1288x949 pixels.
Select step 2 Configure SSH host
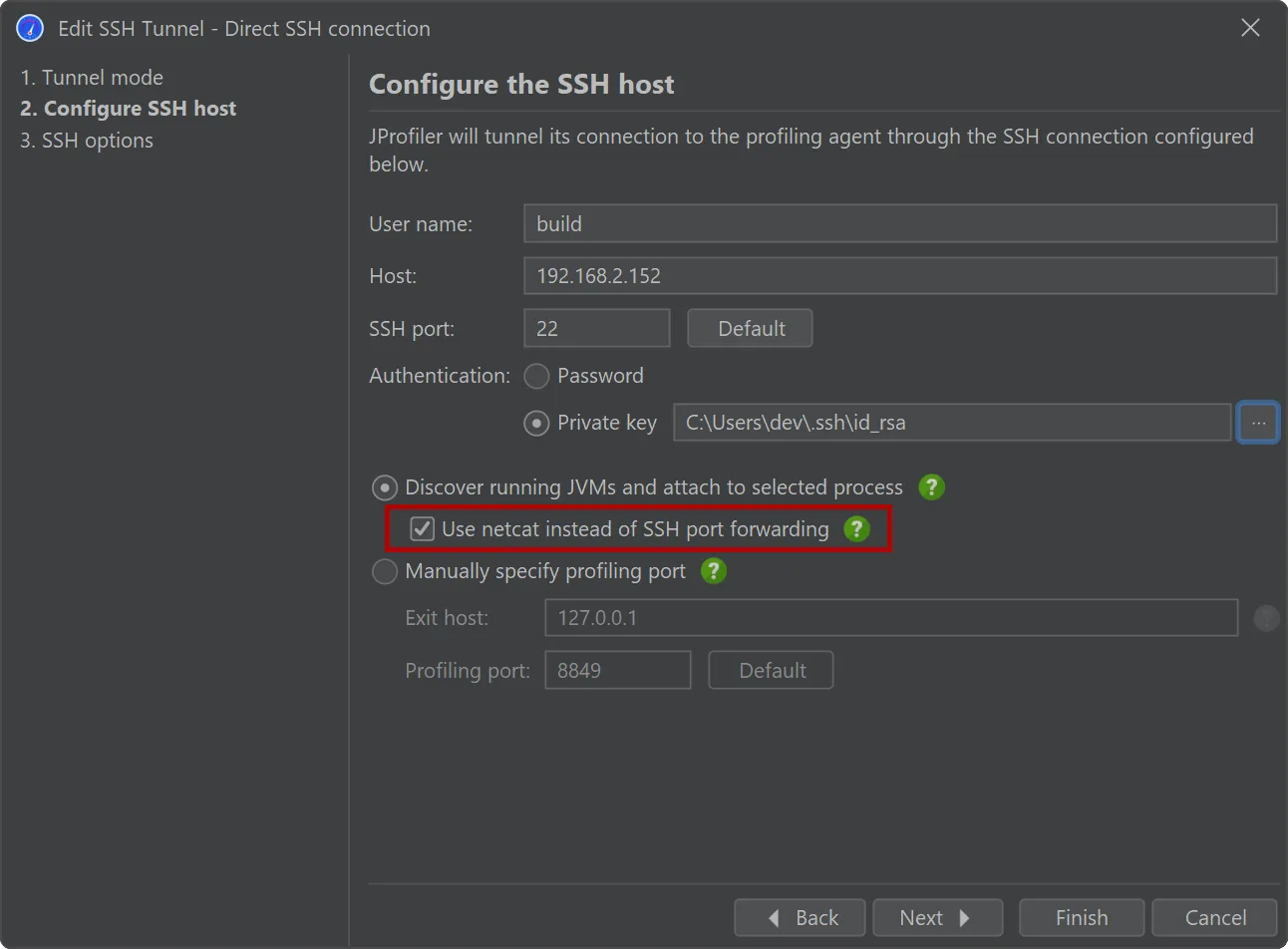[x=129, y=109]
